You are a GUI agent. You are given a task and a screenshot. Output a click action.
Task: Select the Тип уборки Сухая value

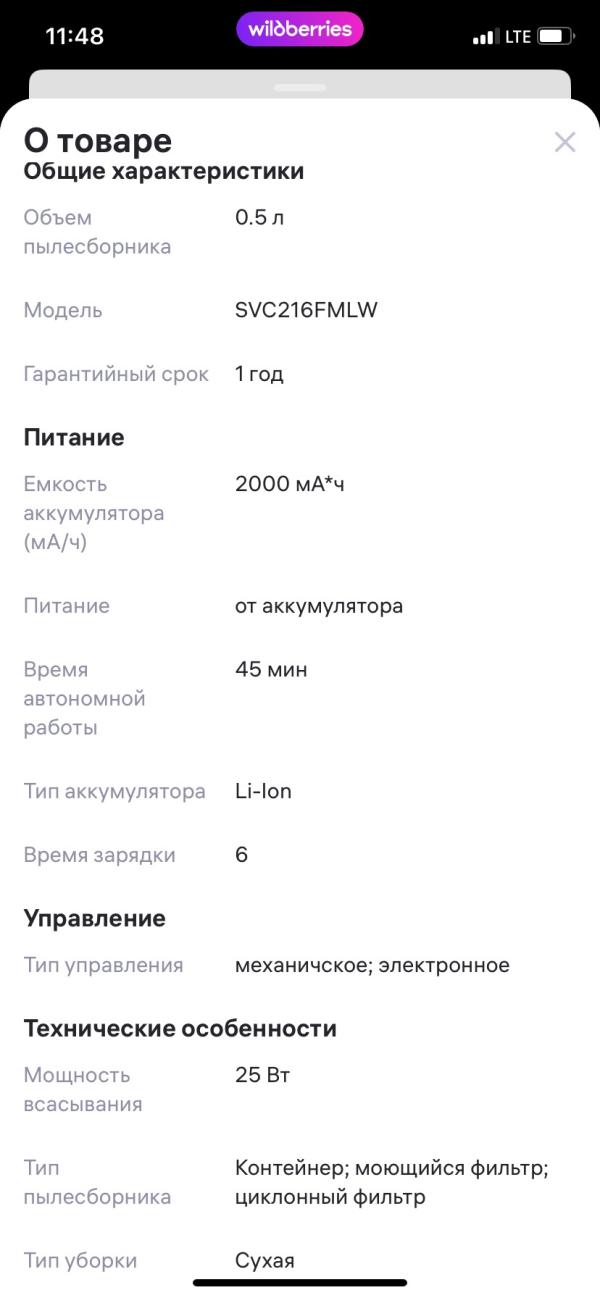(x=266, y=1261)
